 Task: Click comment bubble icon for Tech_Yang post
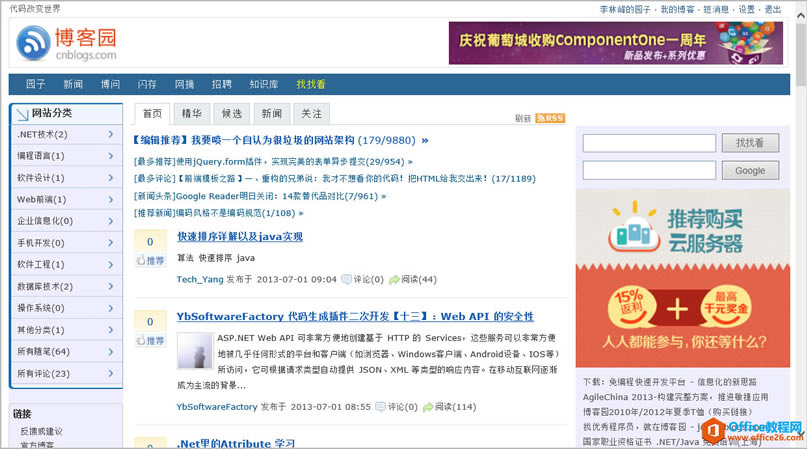tap(346, 279)
